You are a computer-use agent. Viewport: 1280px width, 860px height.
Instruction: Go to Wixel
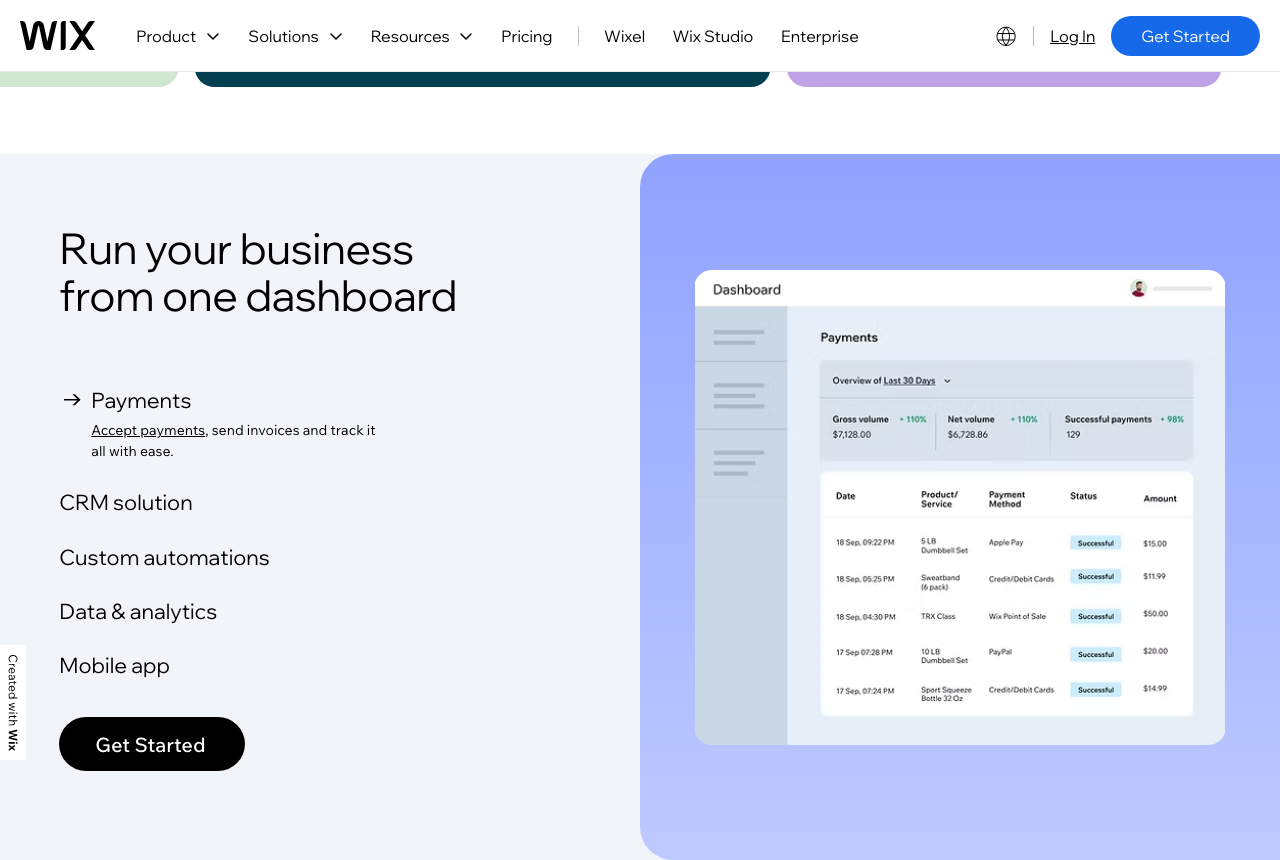(x=625, y=36)
